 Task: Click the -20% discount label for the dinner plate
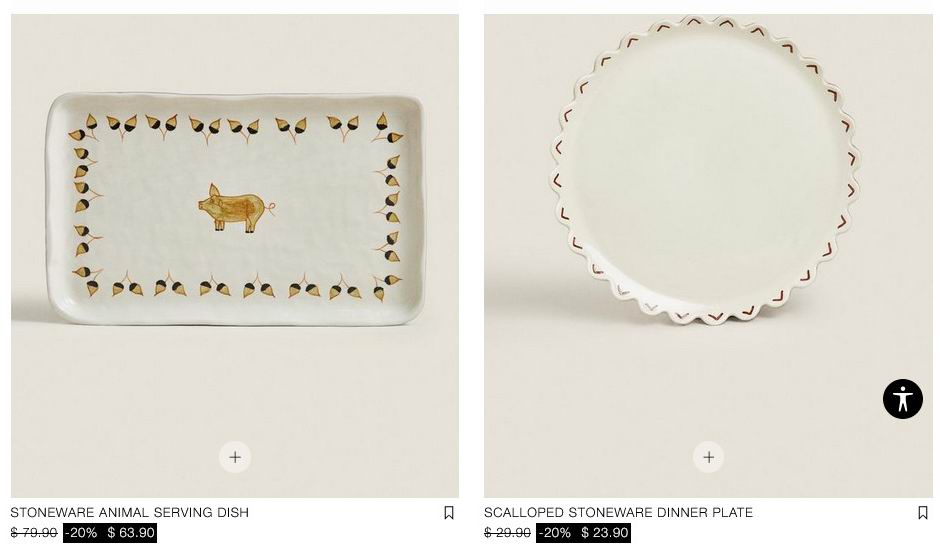(x=555, y=532)
